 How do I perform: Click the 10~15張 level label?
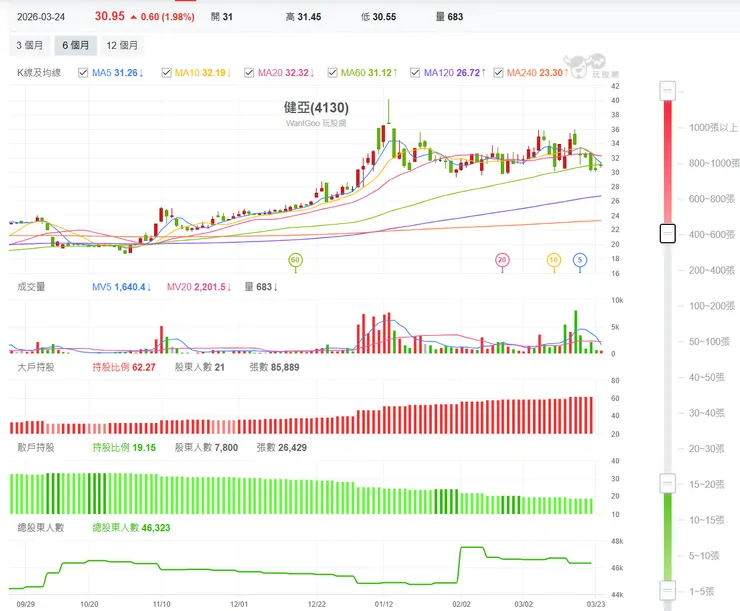[x=706, y=520]
